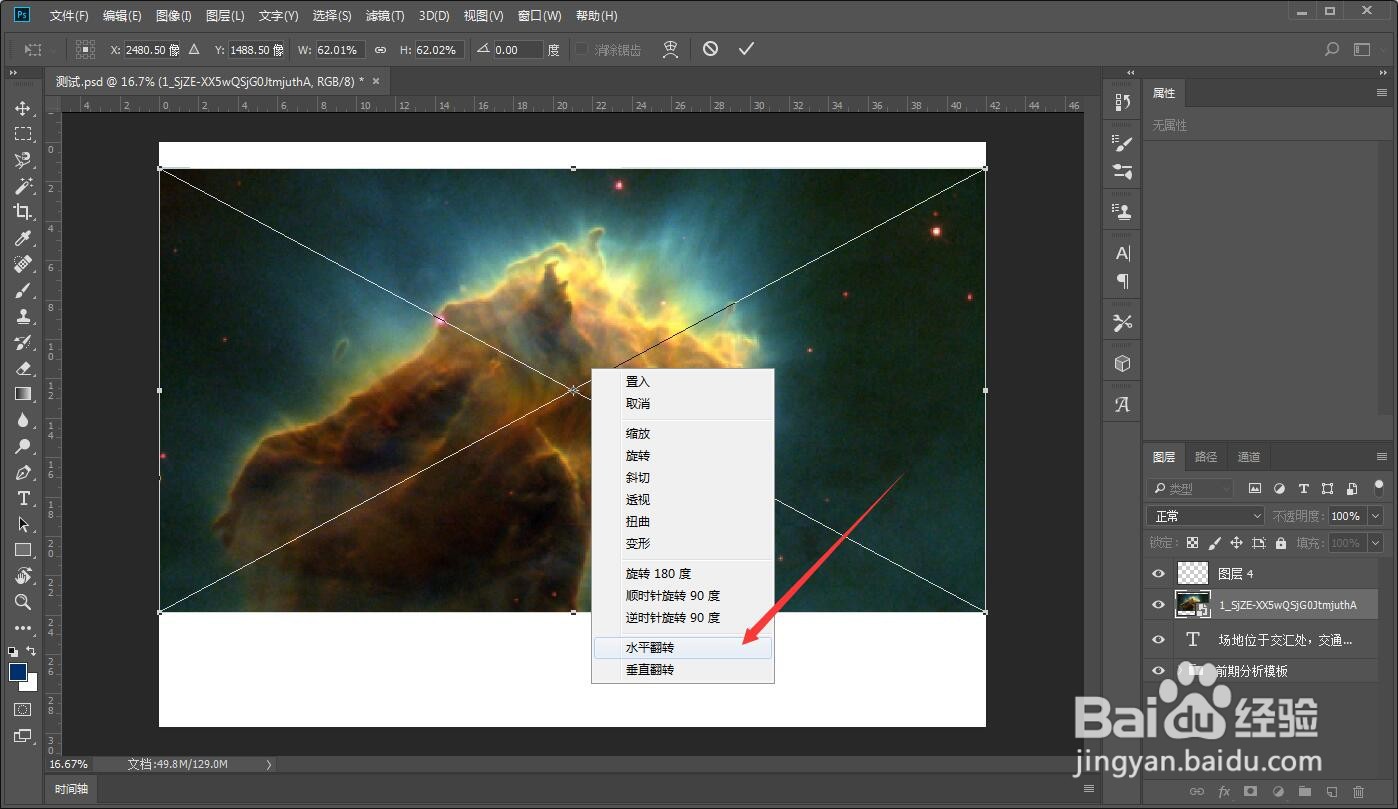Select the Eraser tool

pyautogui.click(x=22, y=368)
